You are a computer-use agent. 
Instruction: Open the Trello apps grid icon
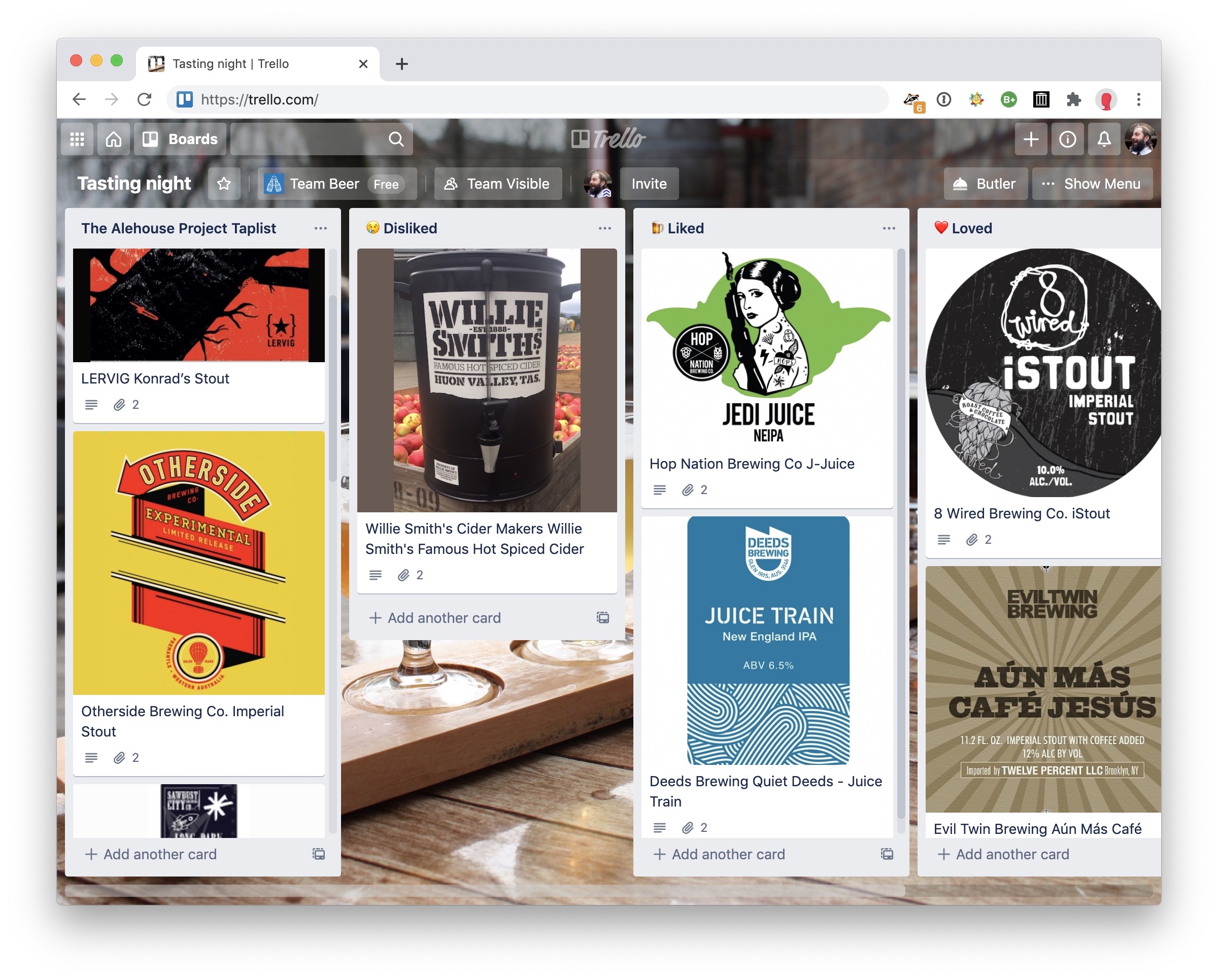pyautogui.click(x=77, y=139)
